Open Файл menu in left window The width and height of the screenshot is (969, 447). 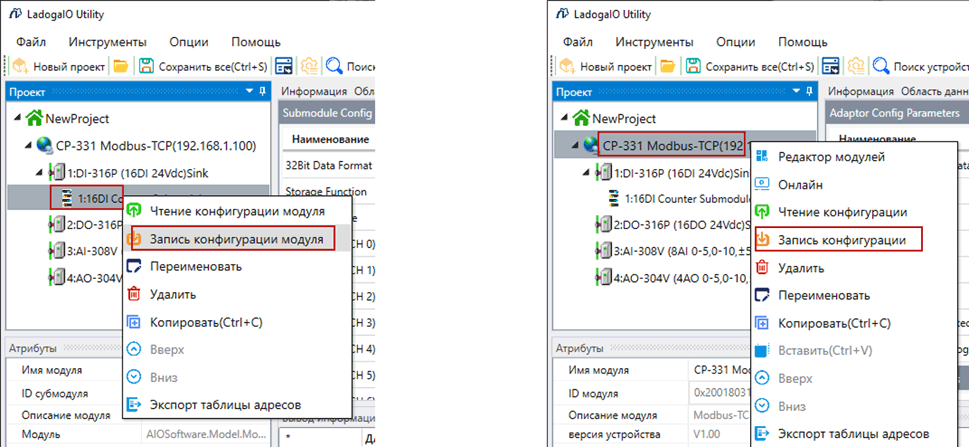31,42
